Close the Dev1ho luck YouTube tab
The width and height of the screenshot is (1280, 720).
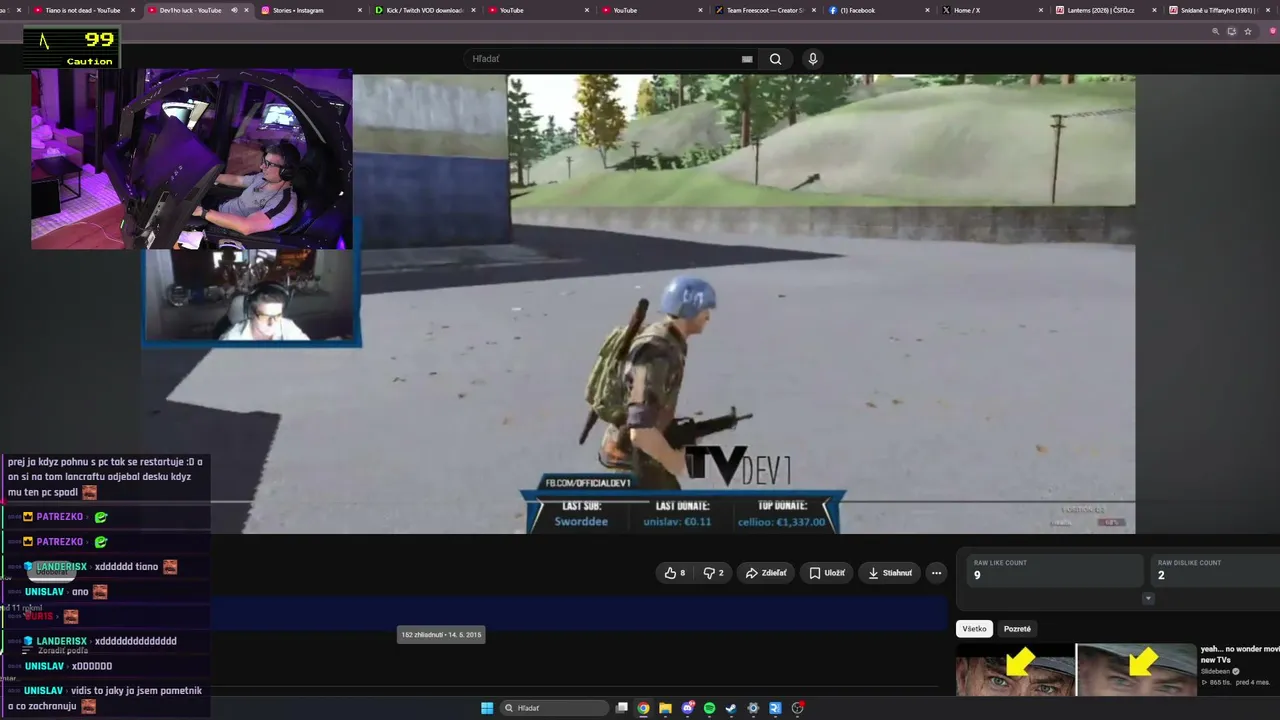(x=247, y=10)
